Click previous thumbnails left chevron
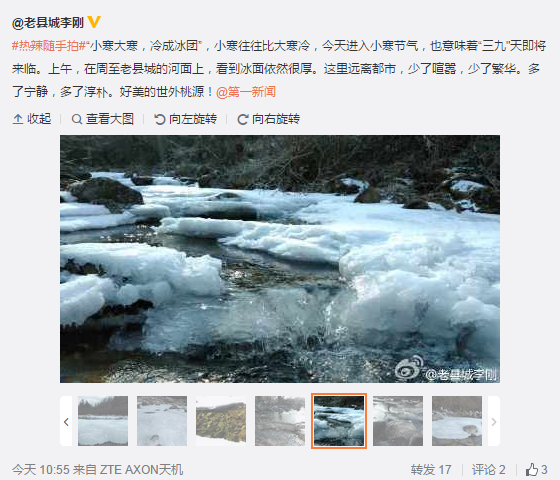The width and height of the screenshot is (560, 480). [66, 421]
